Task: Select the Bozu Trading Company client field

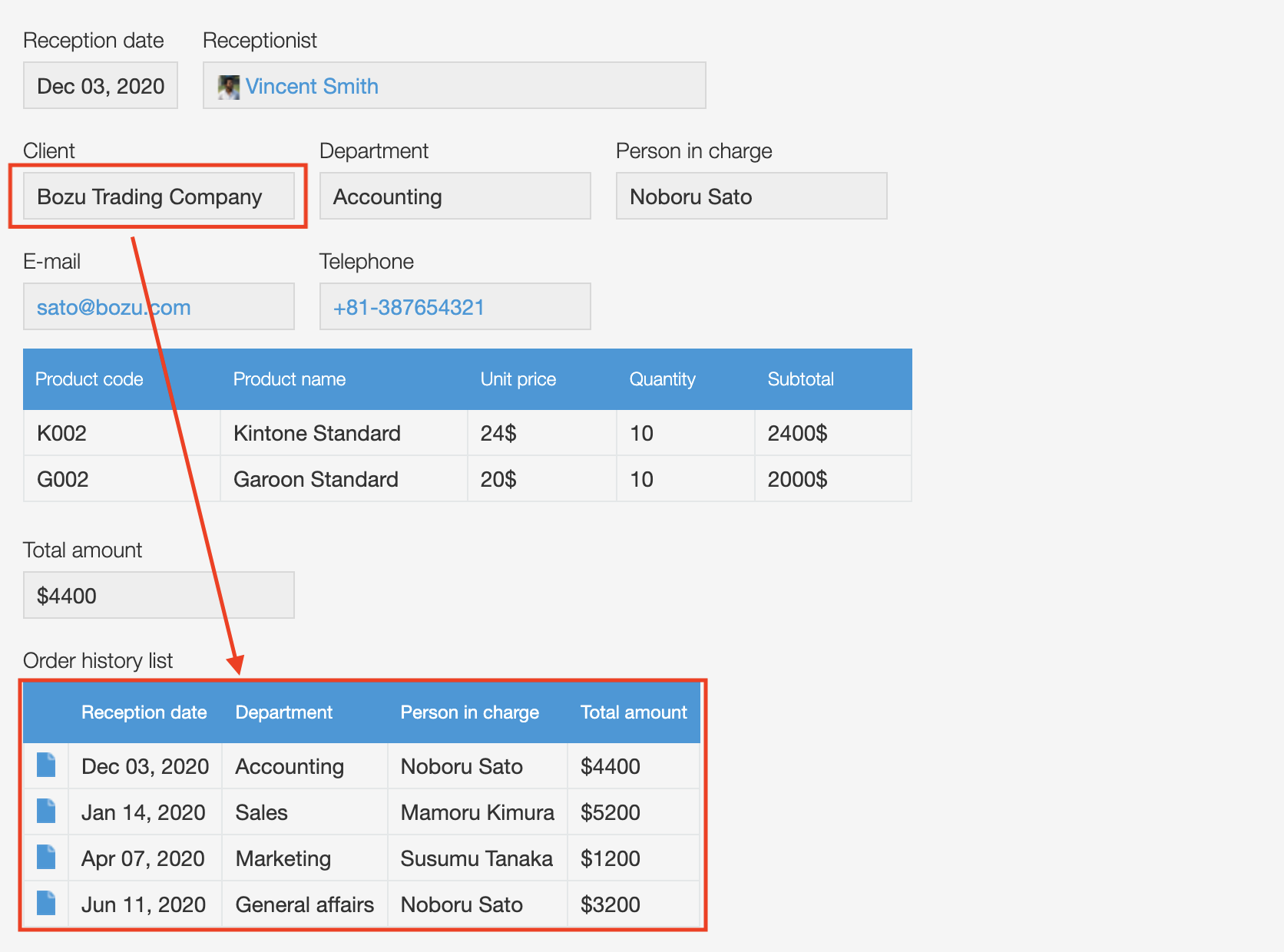Action: [x=158, y=197]
